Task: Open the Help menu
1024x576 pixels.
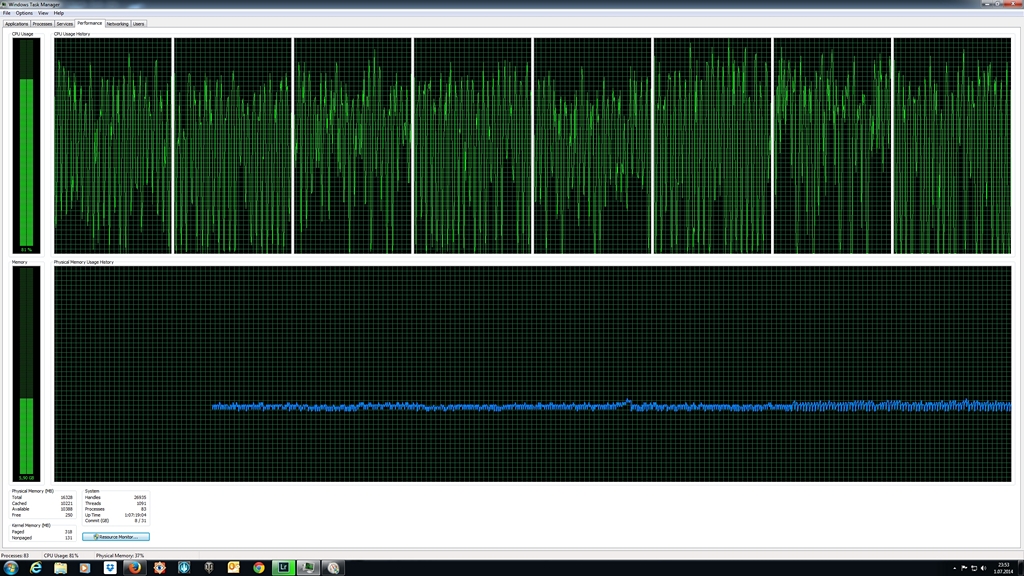Action: click(59, 13)
